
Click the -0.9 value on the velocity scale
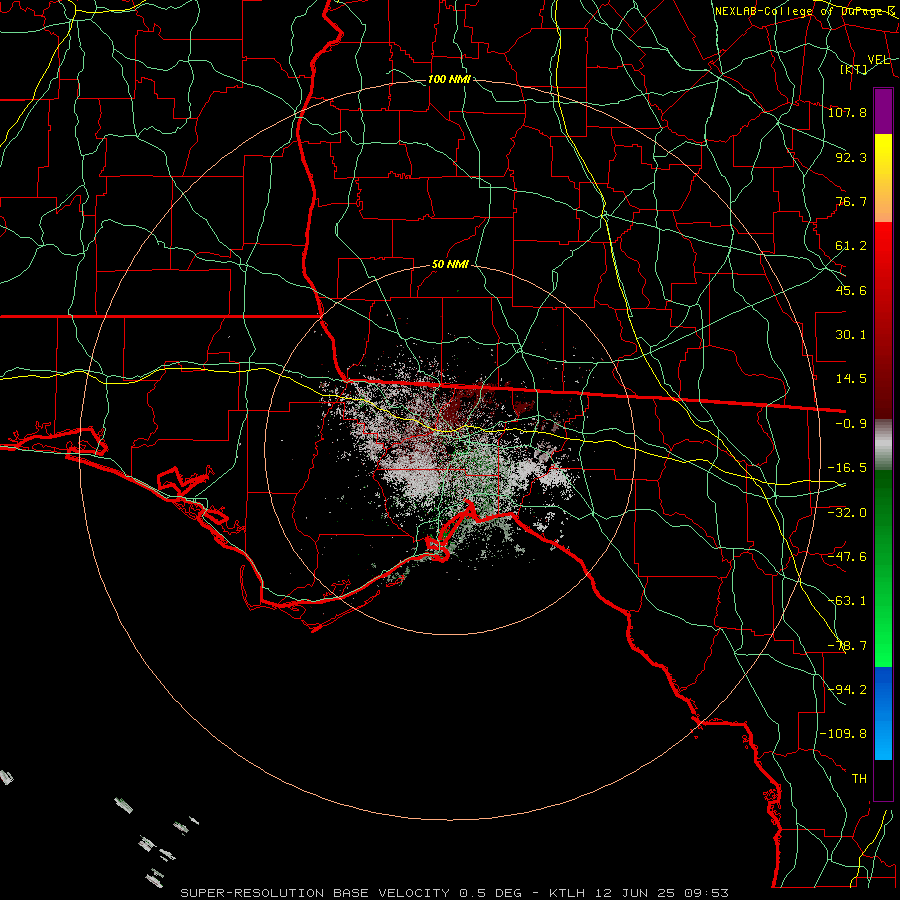(851, 424)
